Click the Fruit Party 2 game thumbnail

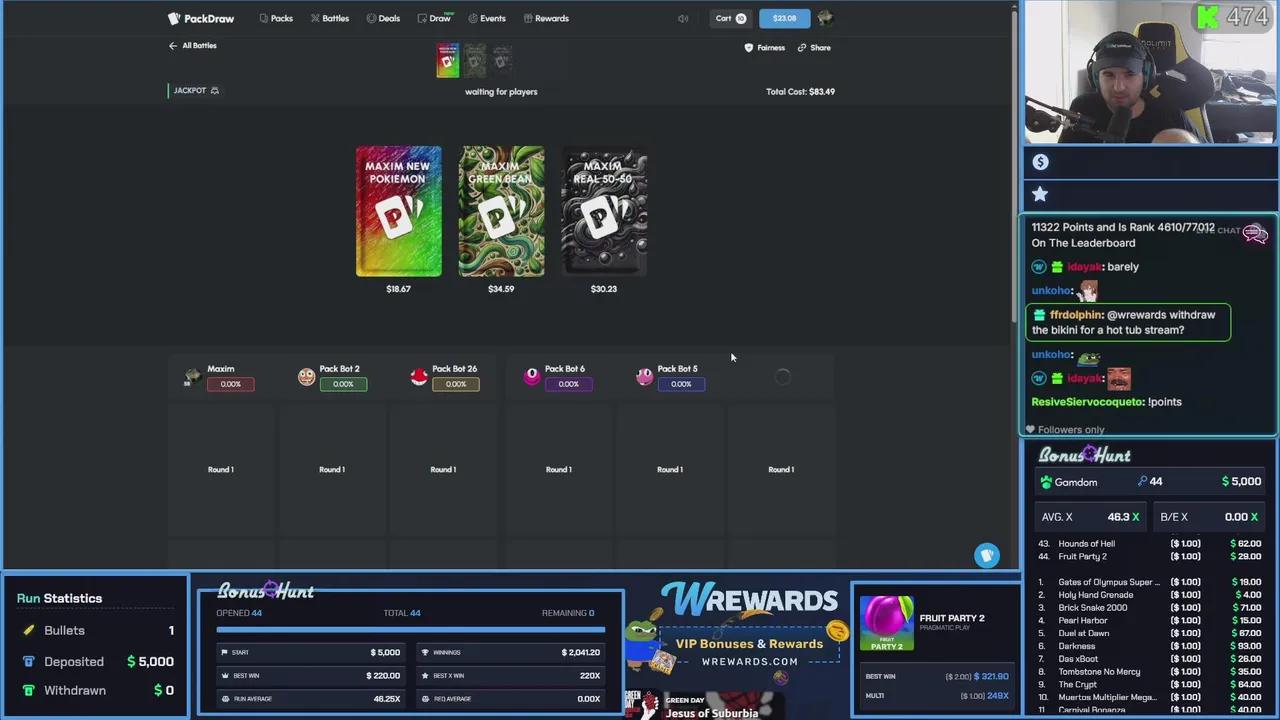coord(886,624)
